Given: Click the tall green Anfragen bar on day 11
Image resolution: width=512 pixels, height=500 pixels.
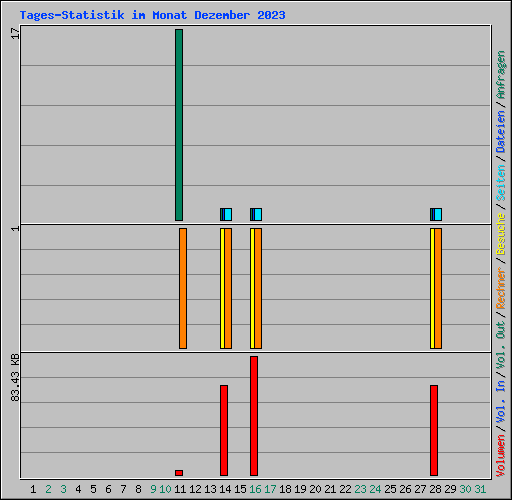Looking at the screenshot, I should [x=179, y=125].
